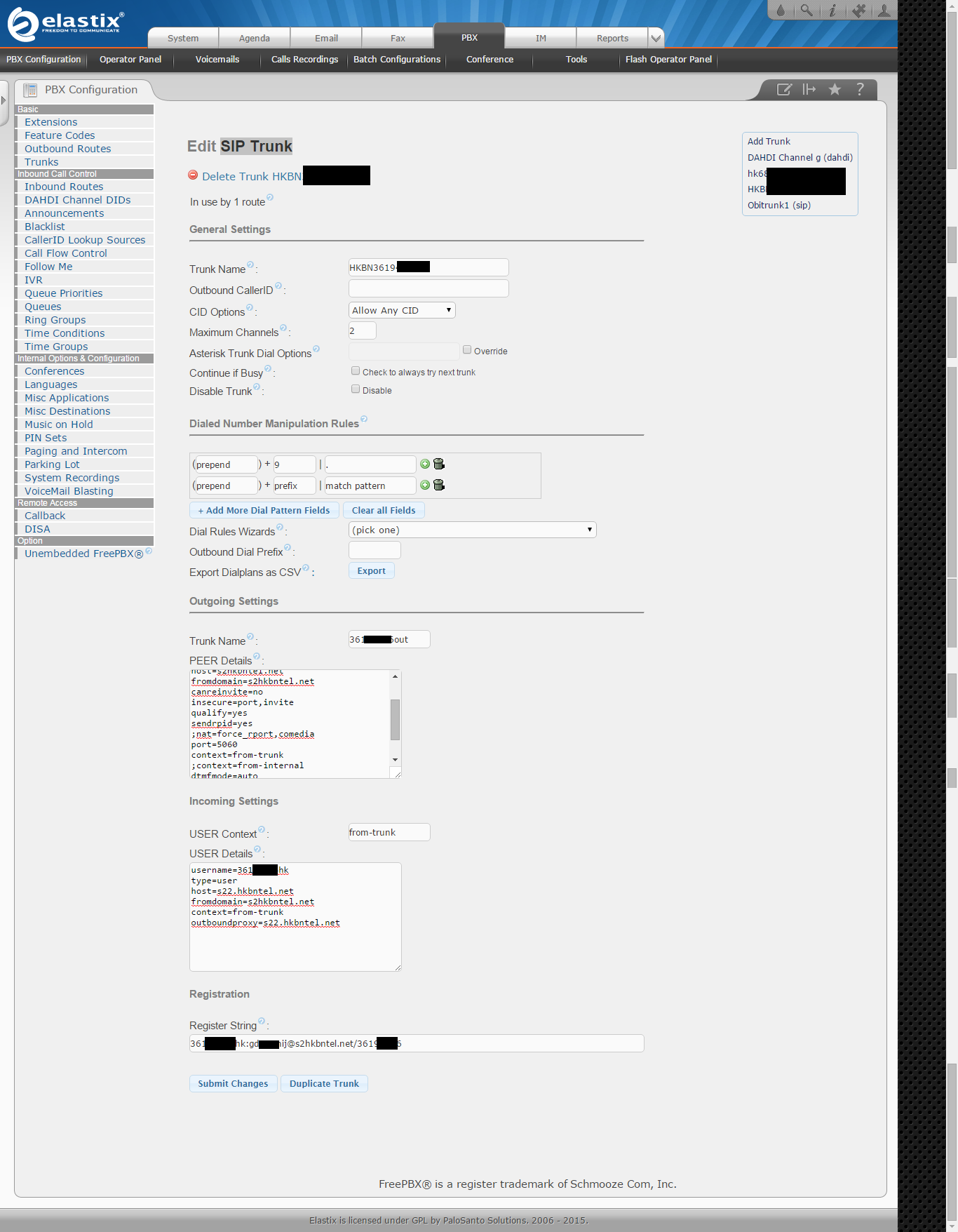Click green add icon on the '9' dial pattern row
Screen dimensions: 958x1232
click(425, 464)
